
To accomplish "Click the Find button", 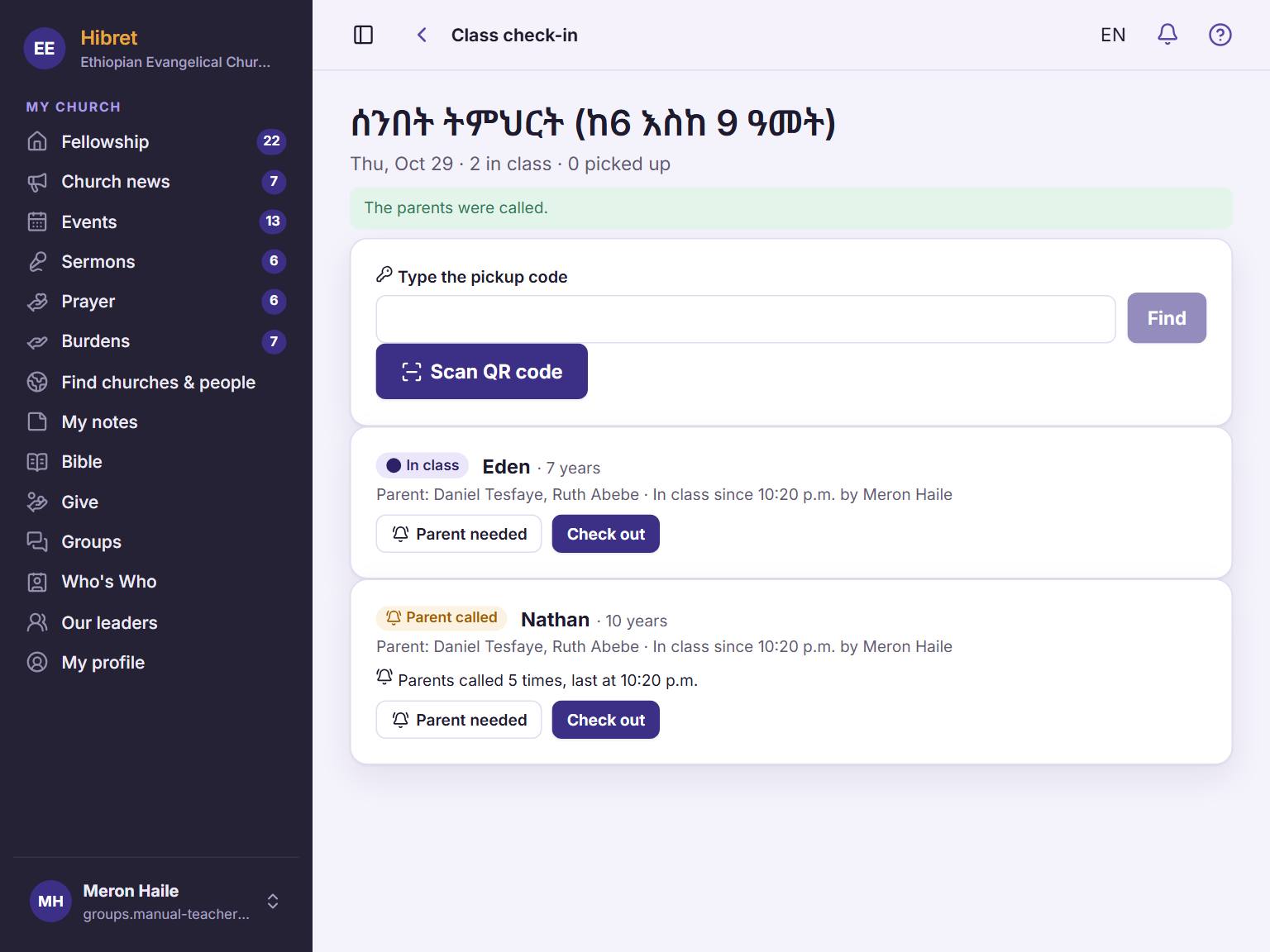I will pyautogui.click(x=1167, y=318).
